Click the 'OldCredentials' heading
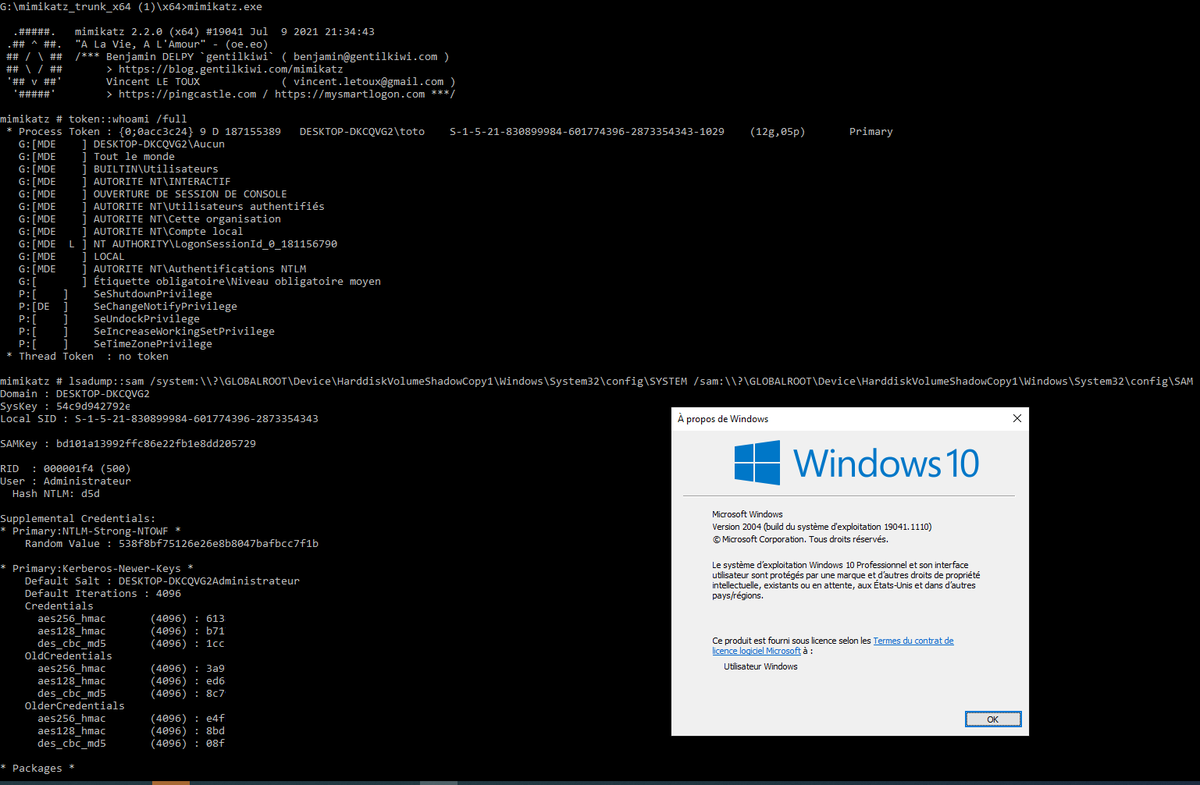 [68, 656]
